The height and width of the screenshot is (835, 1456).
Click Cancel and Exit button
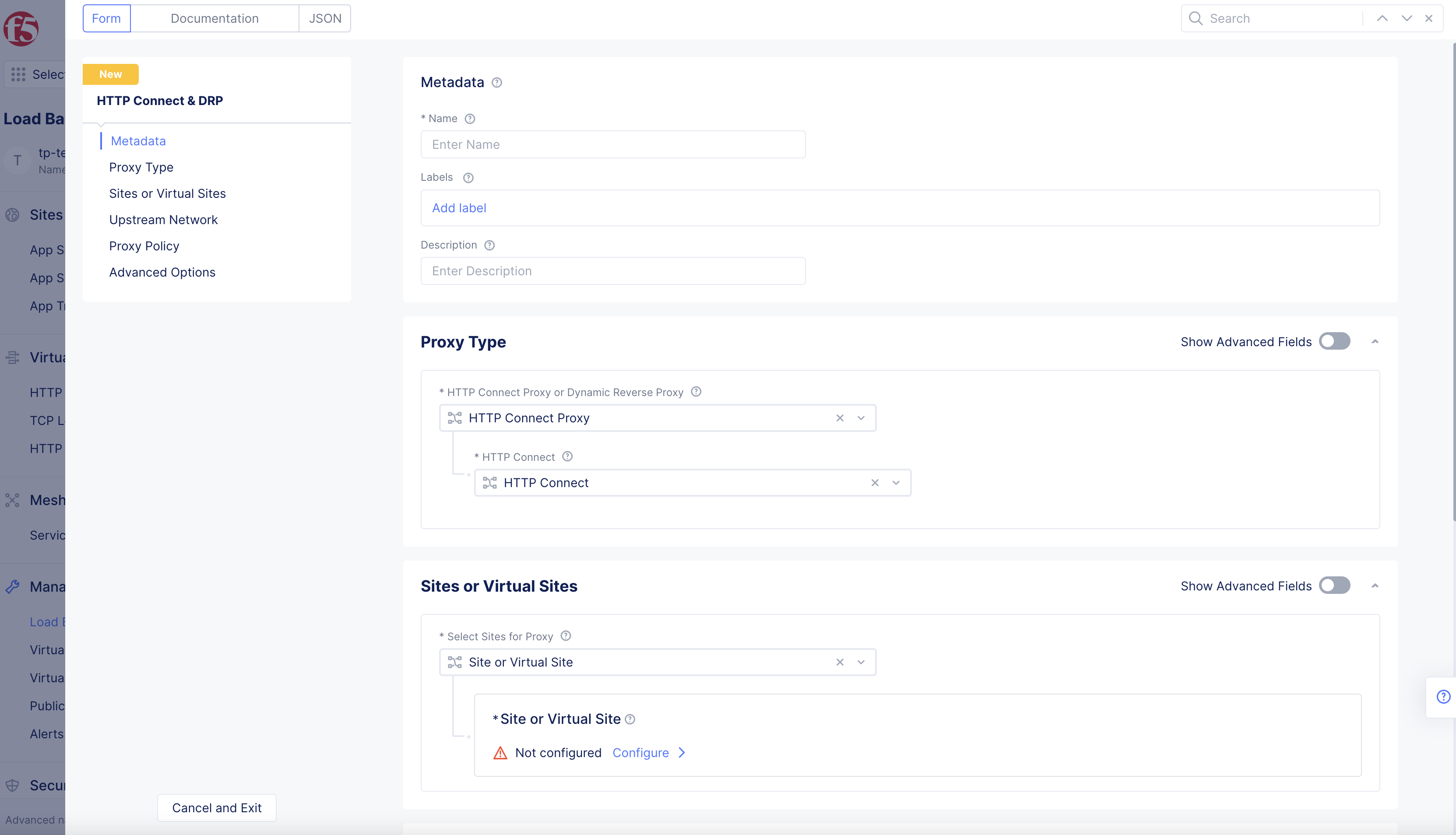pos(217,808)
